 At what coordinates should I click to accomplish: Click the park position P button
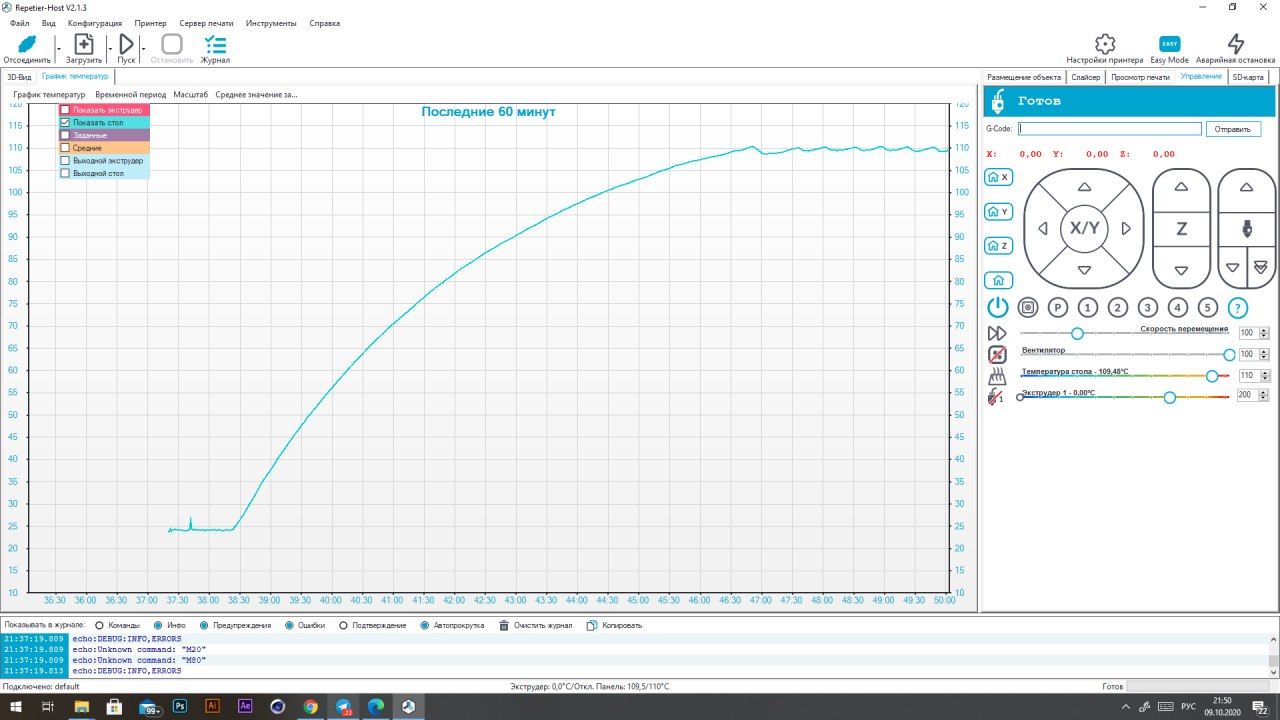1058,308
